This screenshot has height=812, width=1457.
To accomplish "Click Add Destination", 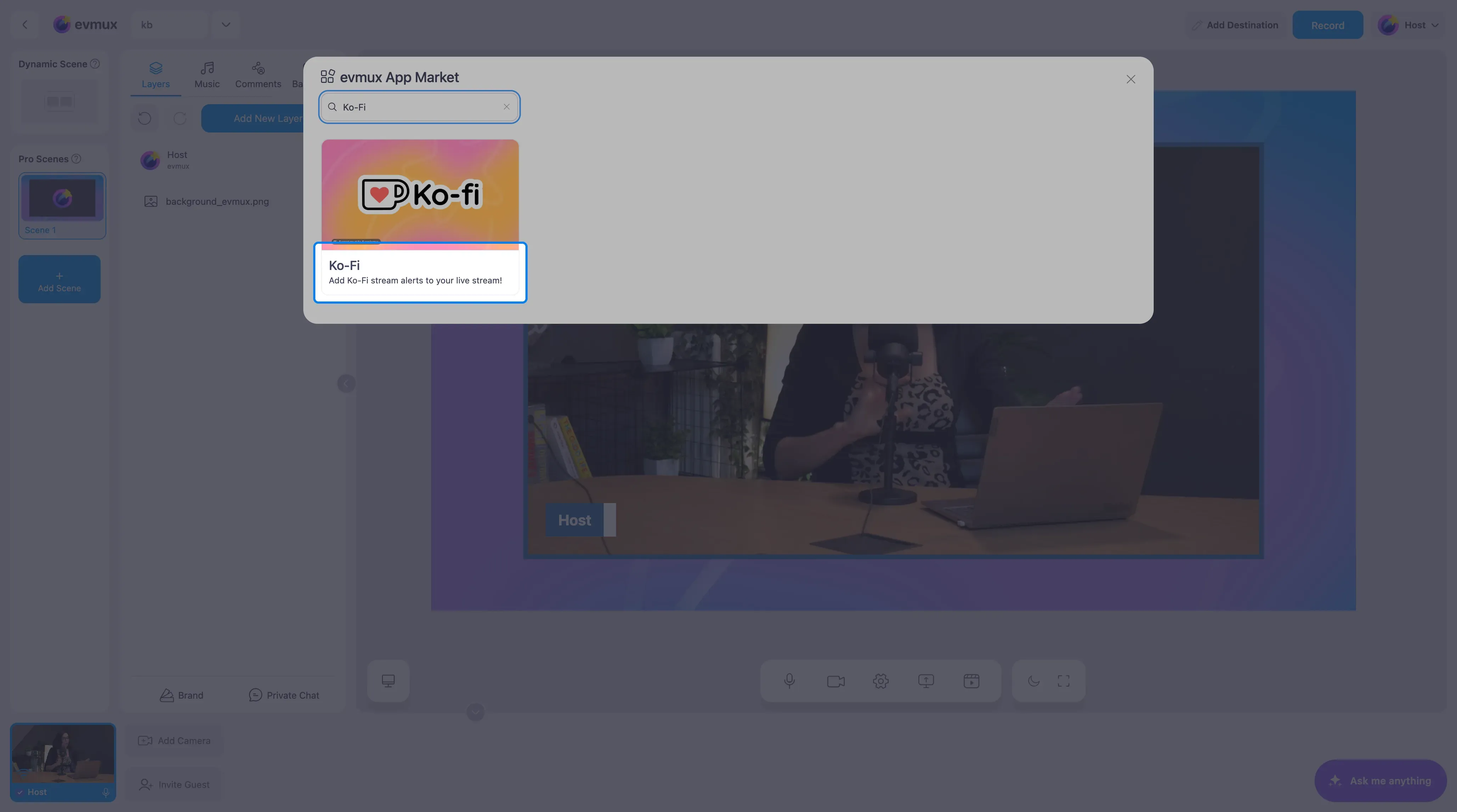I will tap(1235, 25).
